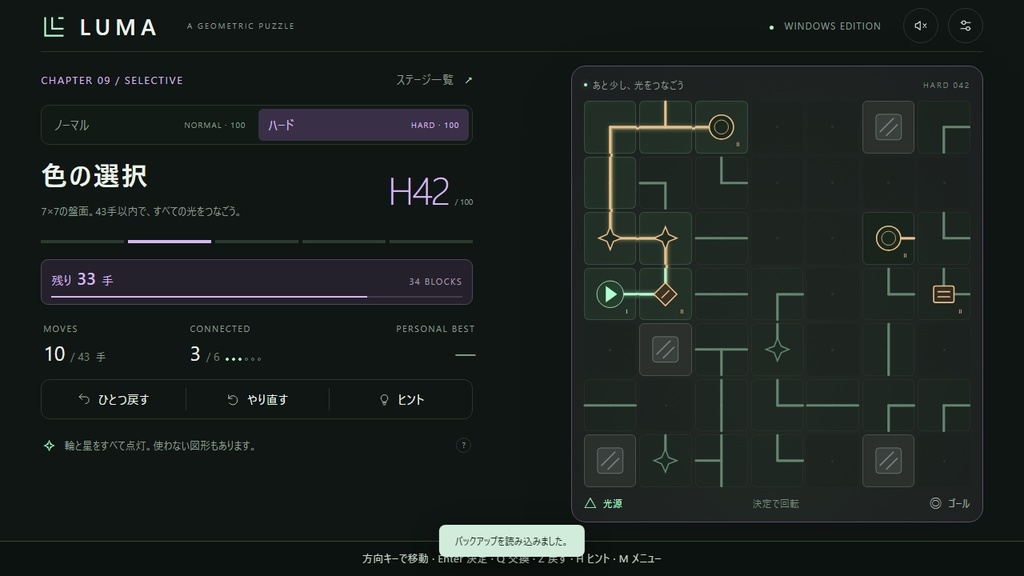The width and height of the screenshot is (1024, 576).
Task: Rotate the play-arrow light source tile
Action: tap(610, 294)
